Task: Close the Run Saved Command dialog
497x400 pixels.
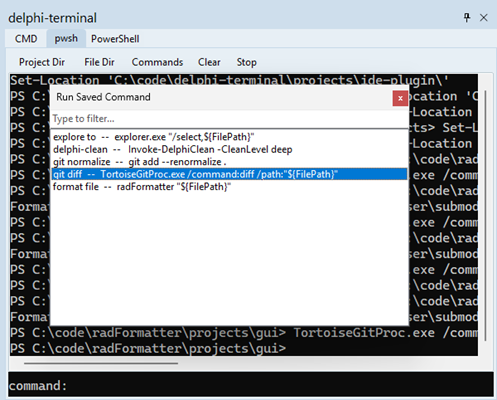Action: [400, 98]
